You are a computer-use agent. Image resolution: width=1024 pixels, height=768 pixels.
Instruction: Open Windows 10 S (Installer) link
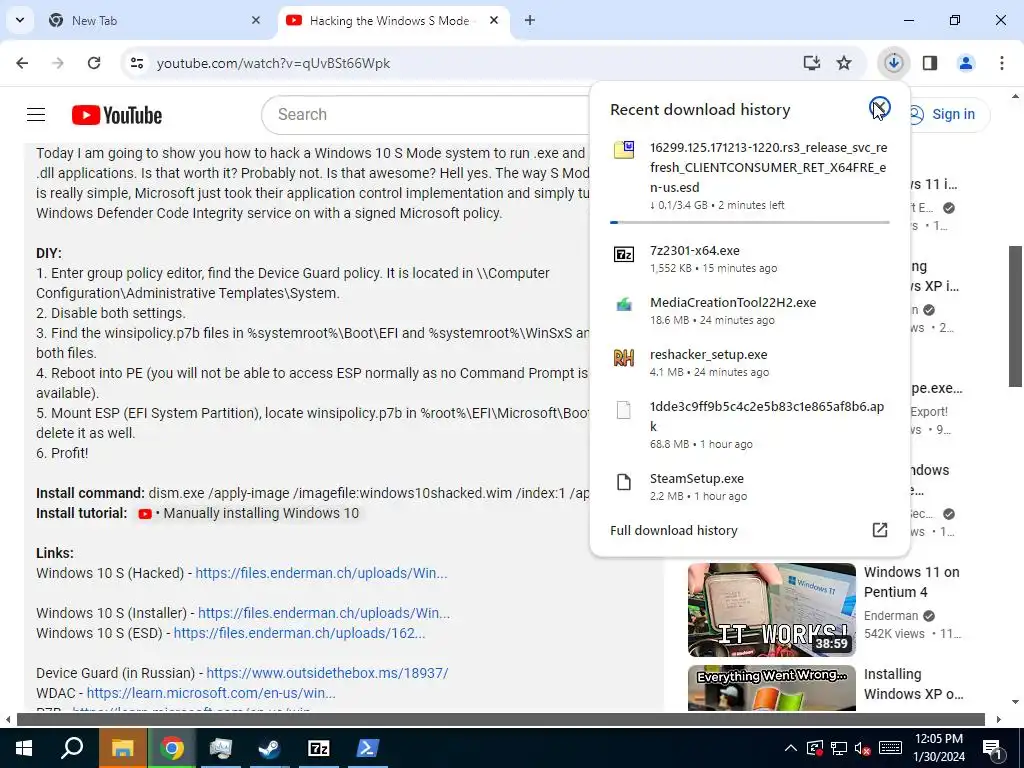click(324, 613)
